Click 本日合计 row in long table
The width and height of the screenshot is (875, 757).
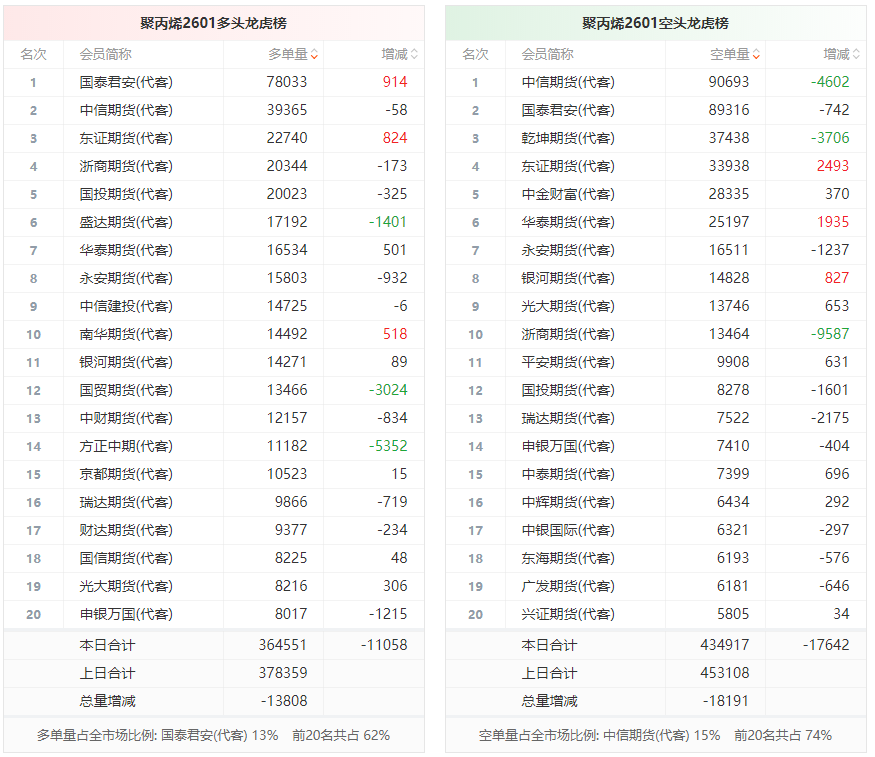(214, 645)
